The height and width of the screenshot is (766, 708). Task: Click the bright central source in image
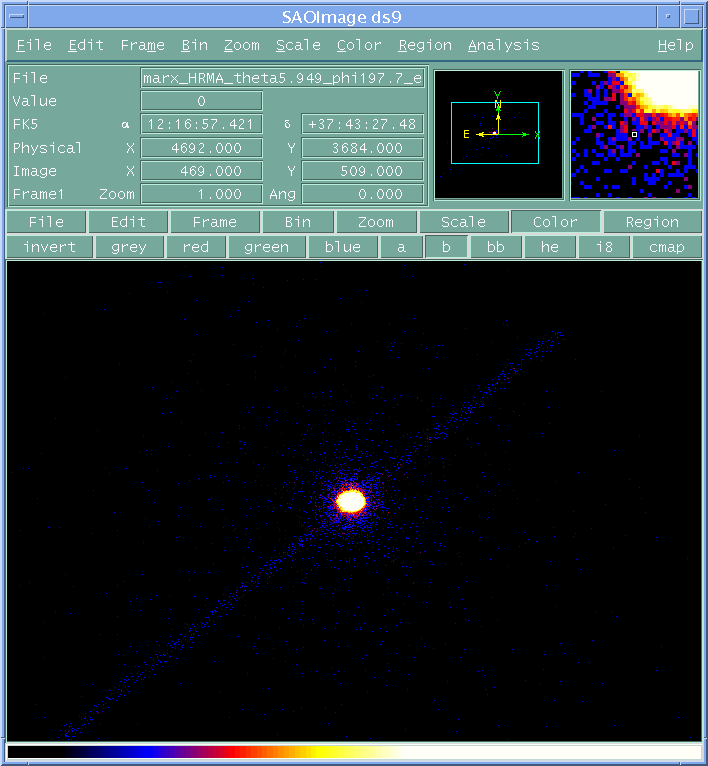(351, 501)
